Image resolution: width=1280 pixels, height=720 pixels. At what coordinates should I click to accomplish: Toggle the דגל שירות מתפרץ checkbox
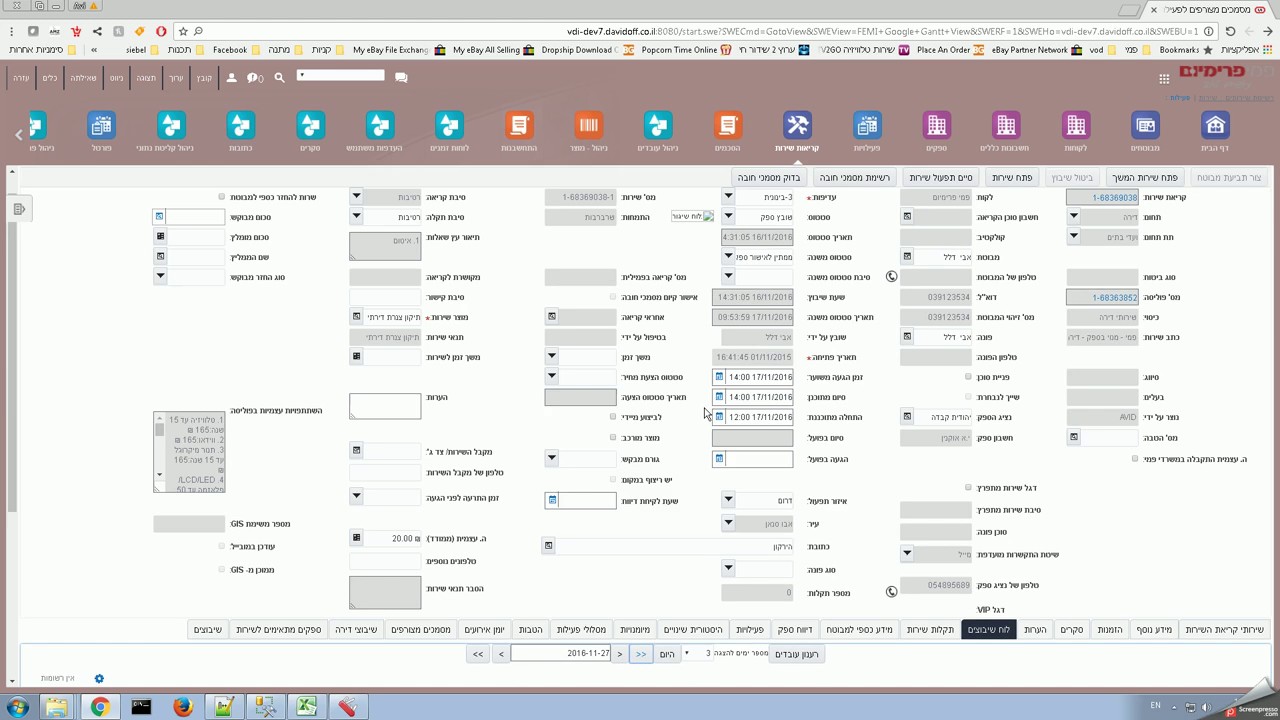pos(968,487)
